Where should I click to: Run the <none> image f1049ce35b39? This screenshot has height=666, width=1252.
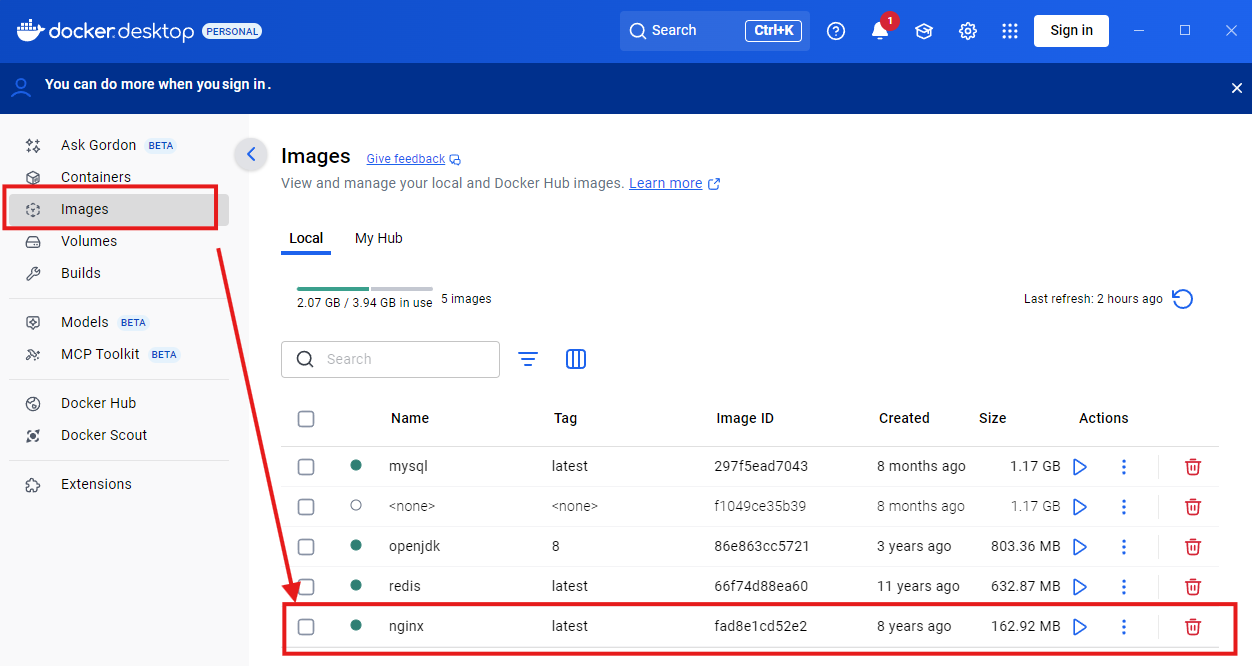coord(1080,507)
